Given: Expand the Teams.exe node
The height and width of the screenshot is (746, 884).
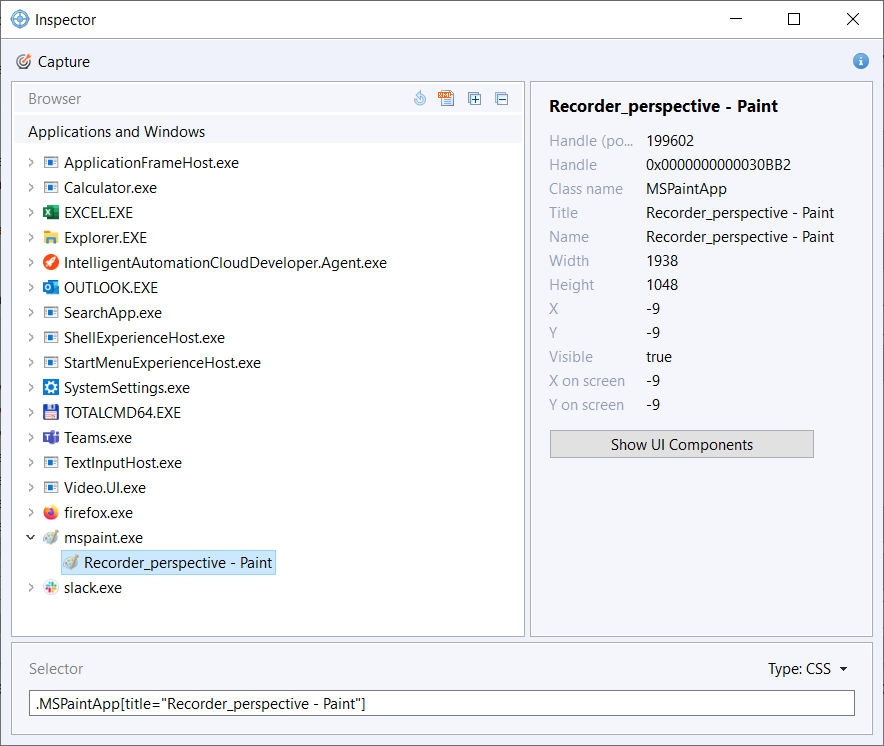Looking at the screenshot, I should tap(31, 438).
